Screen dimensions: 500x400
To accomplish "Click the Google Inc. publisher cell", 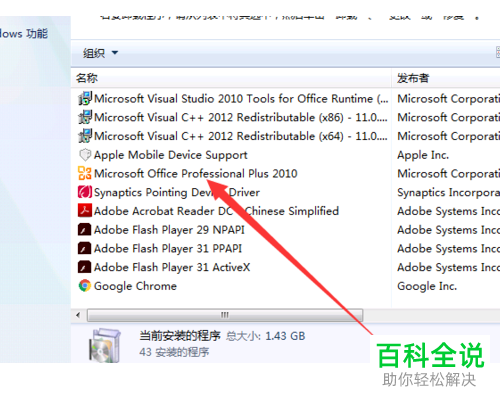I will click(x=427, y=286).
